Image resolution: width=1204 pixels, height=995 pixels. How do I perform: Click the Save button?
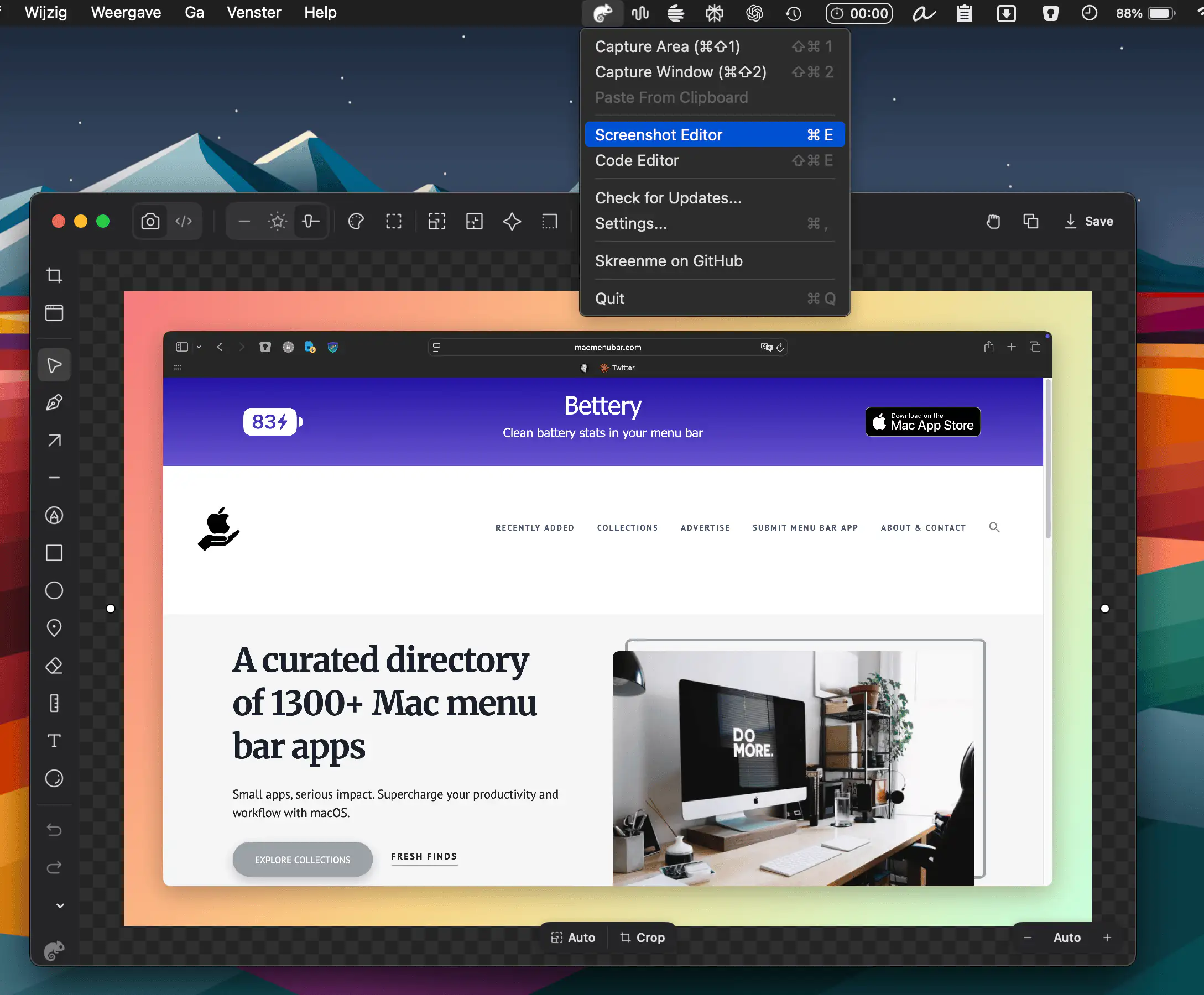pos(1088,221)
